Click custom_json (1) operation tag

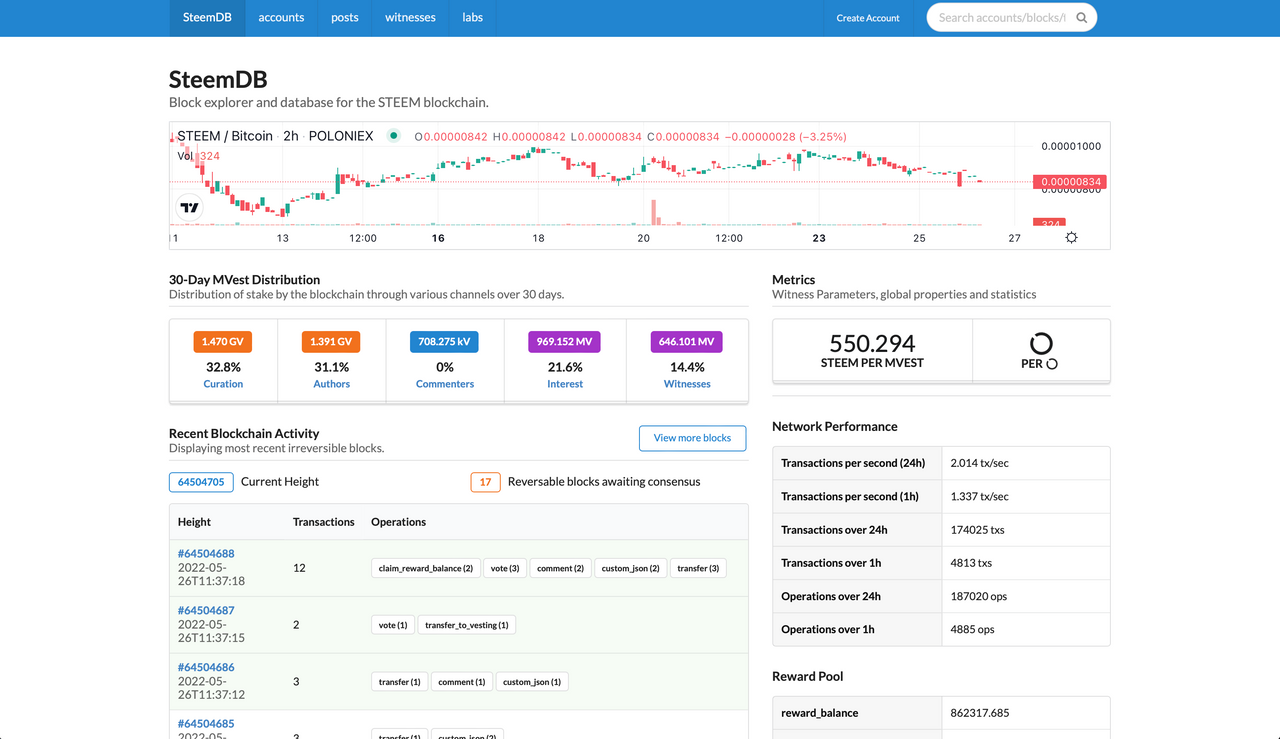click(532, 682)
